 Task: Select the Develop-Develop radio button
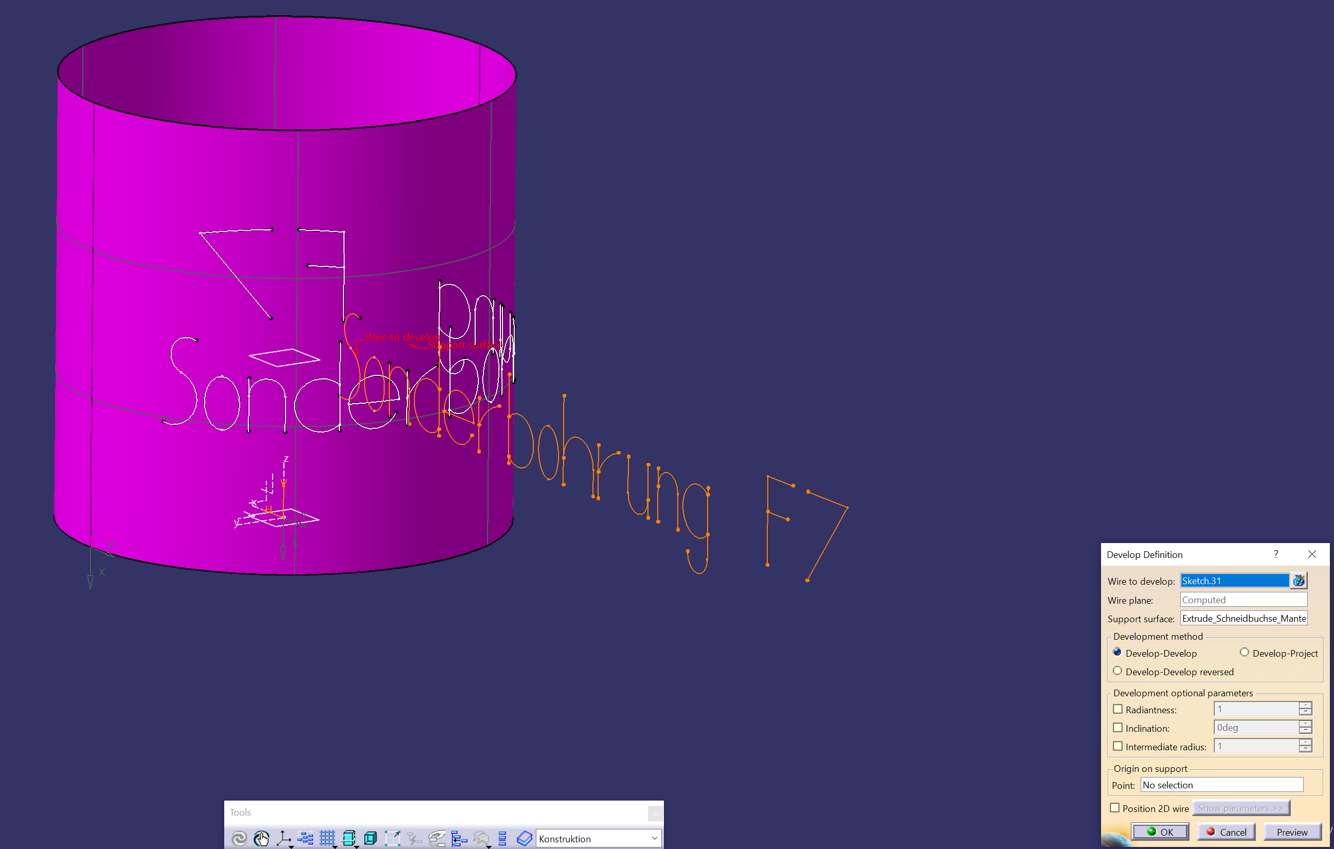tap(1117, 653)
